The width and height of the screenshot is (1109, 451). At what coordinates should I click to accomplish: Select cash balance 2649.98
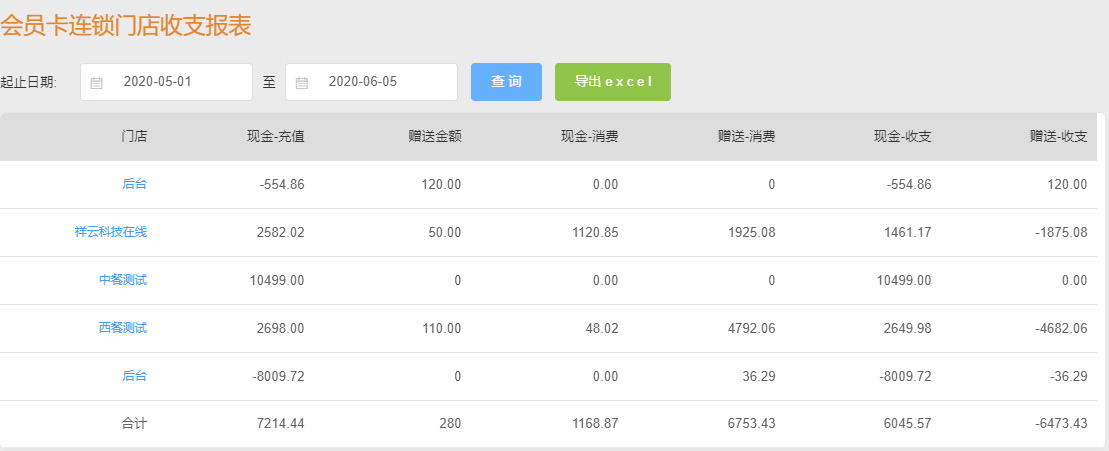click(907, 328)
